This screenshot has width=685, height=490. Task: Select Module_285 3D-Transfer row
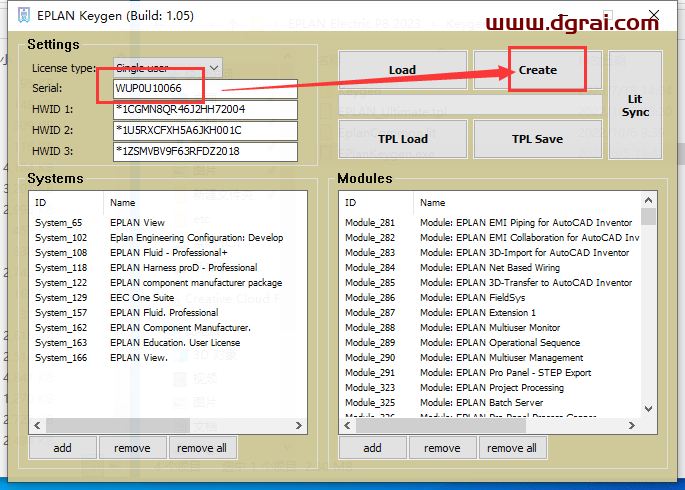click(491, 283)
